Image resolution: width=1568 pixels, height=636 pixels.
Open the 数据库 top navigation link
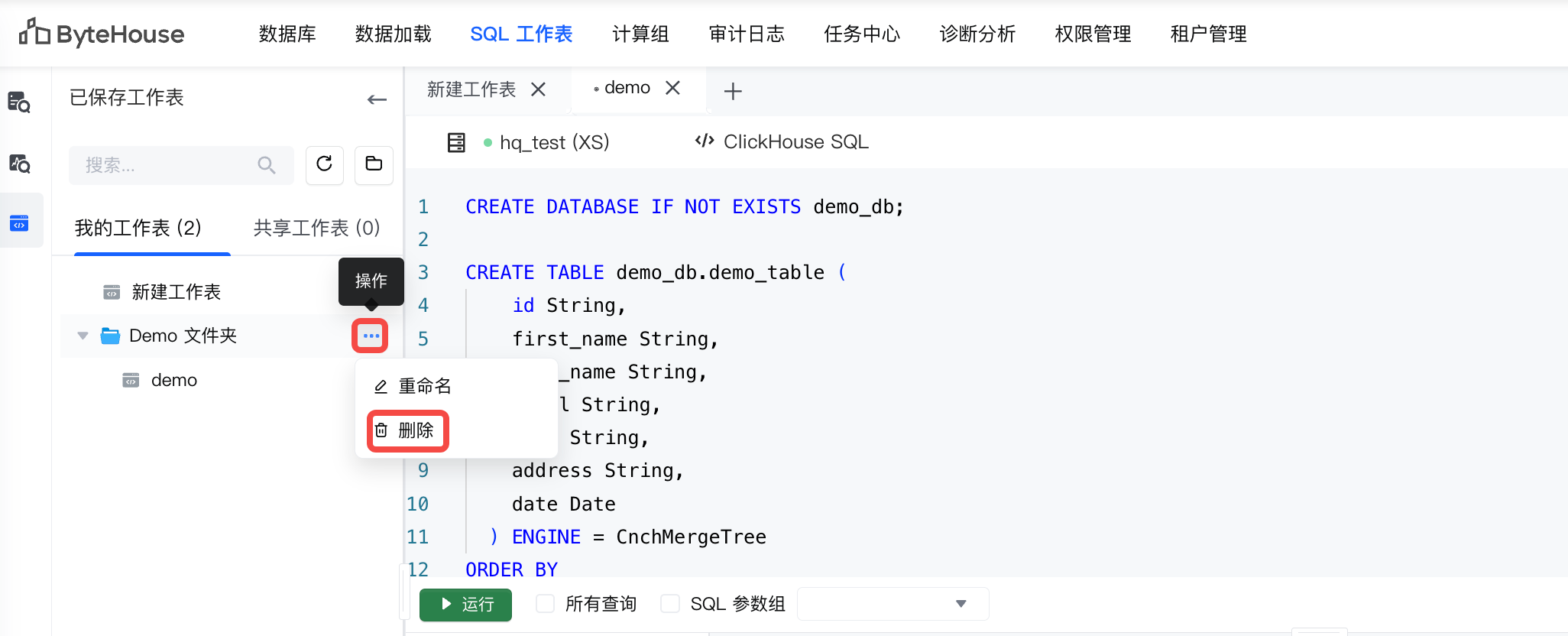click(x=287, y=34)
